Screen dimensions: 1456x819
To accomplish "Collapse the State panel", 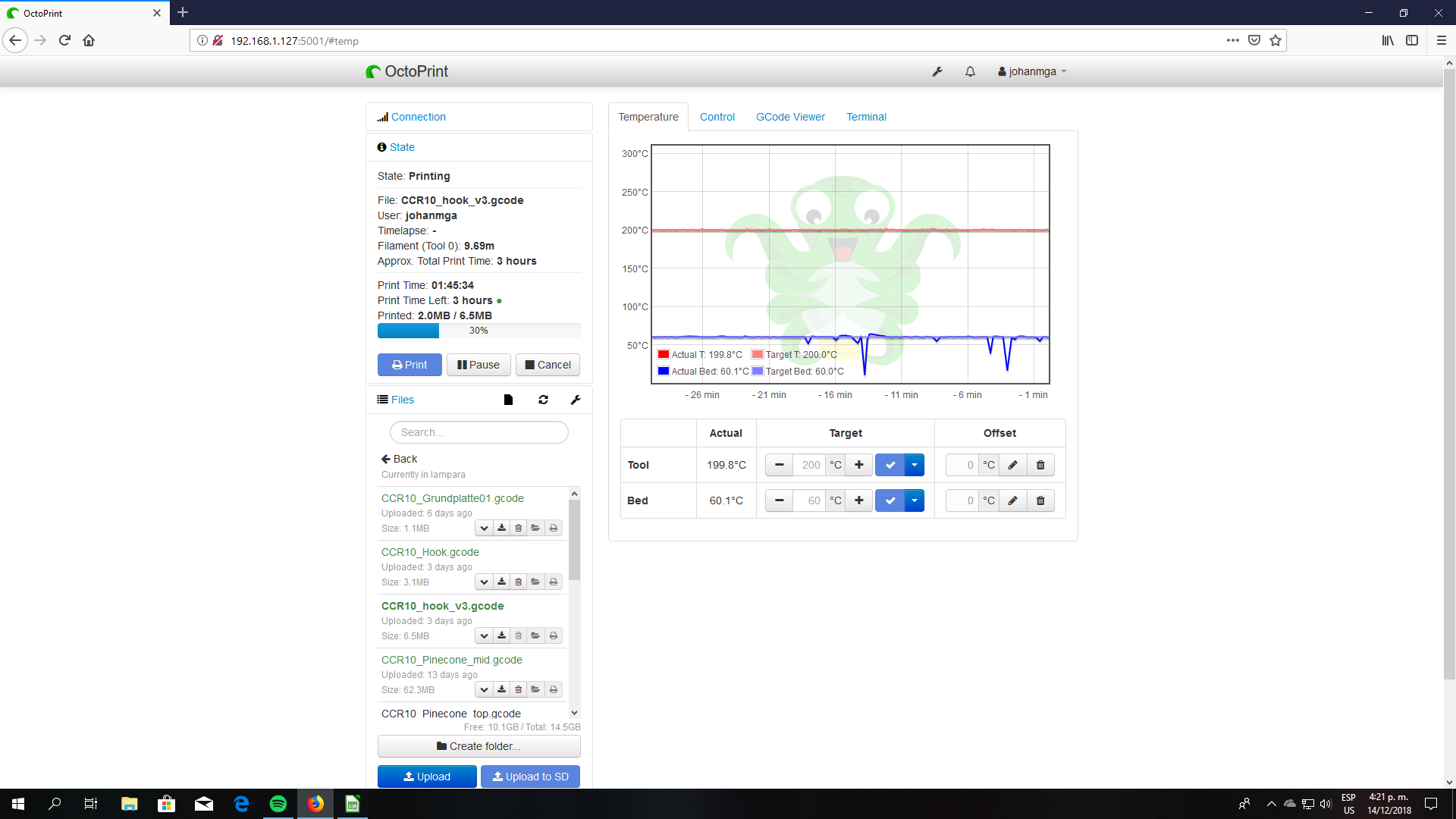I will click(402, 147).
